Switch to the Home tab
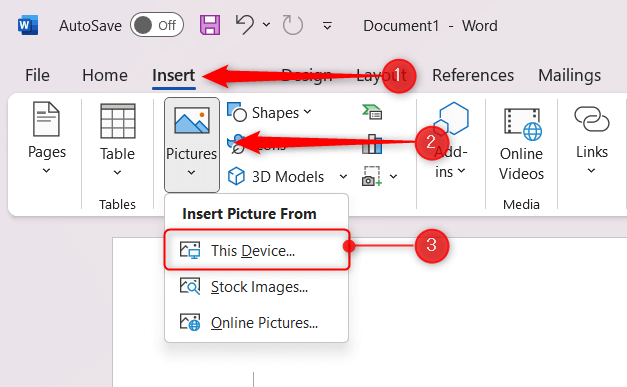Image resolution: width=627 pixels, height=387 pixels. pyautogui.click(x=105, y=75)
